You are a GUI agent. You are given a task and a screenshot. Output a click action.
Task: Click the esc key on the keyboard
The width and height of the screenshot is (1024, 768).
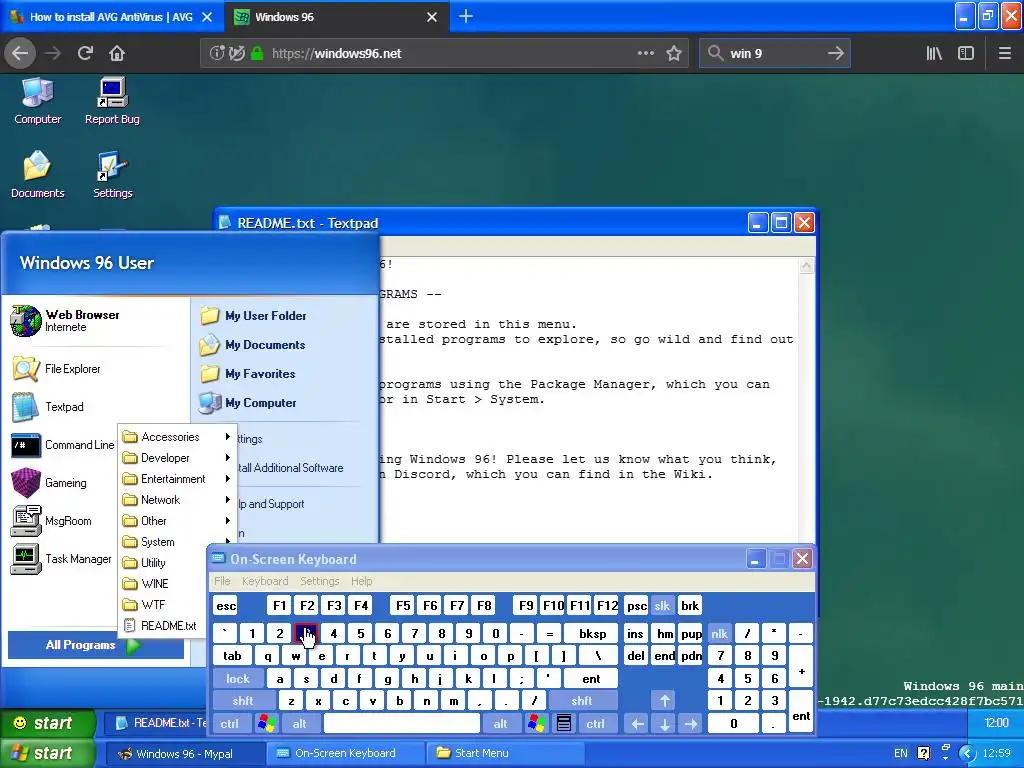[x=226, y=606]
